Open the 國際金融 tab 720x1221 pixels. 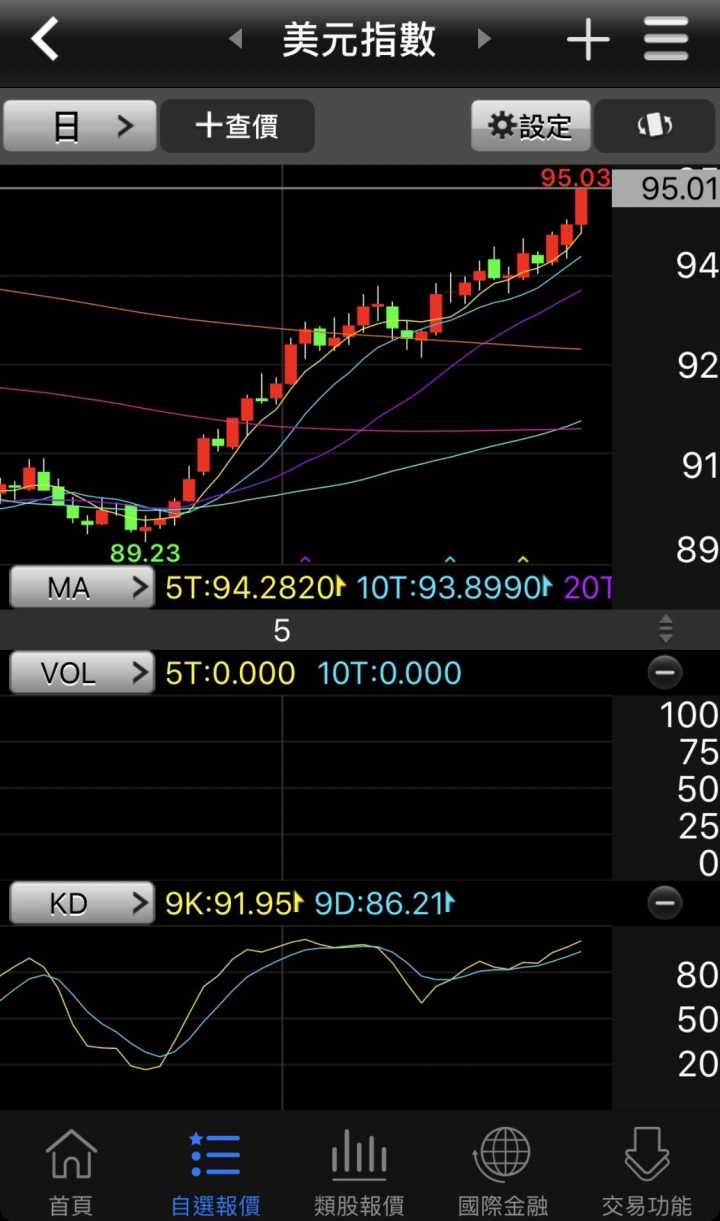tap(503, 1172)
